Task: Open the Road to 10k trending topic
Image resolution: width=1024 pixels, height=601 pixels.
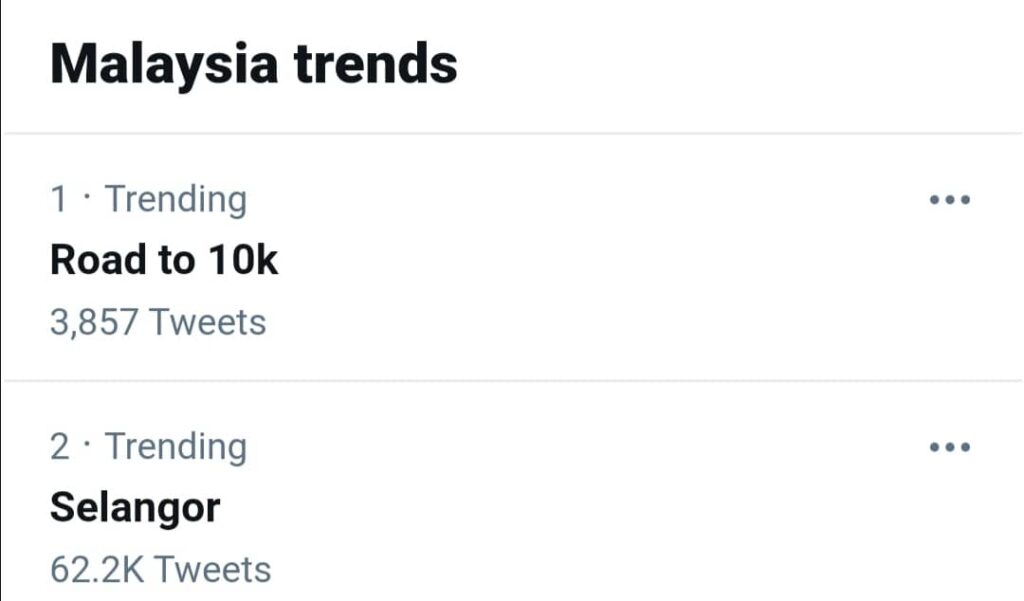Action: click(x=164, y=261)
